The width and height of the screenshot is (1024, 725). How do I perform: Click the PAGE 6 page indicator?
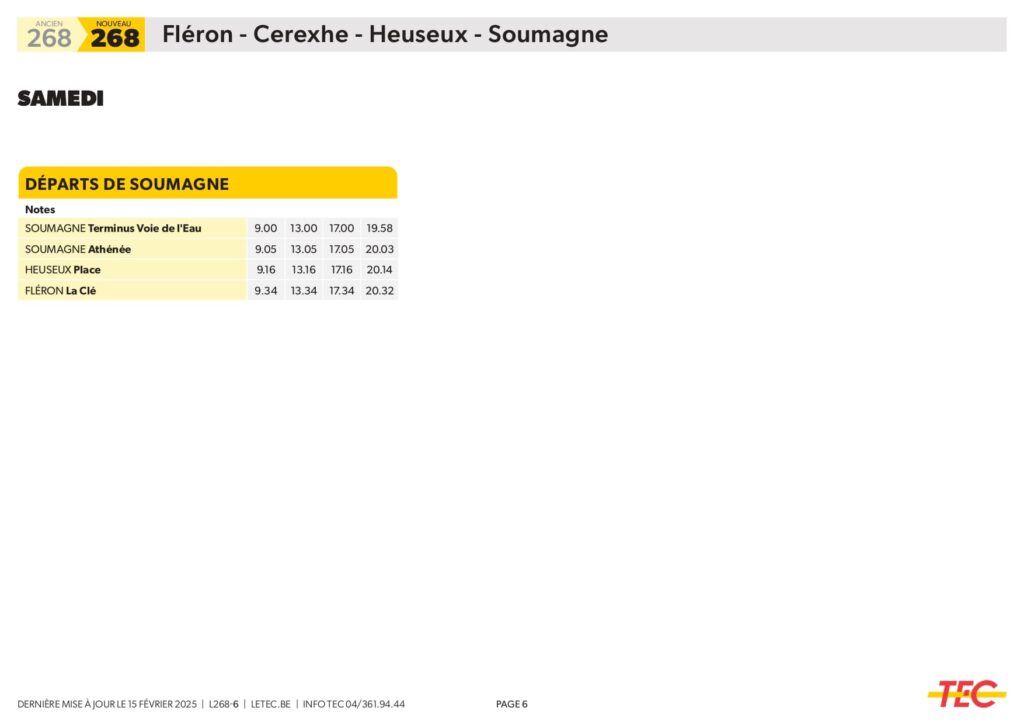[511, 704]
